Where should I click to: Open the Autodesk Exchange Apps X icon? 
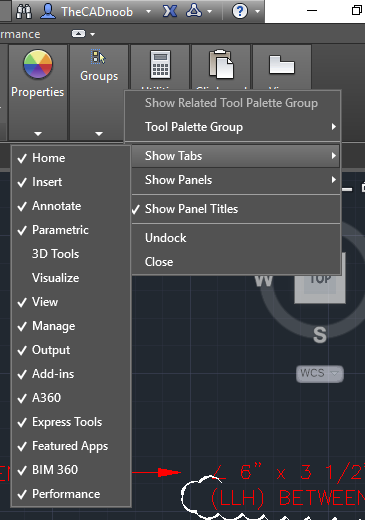tap(170, 12)
